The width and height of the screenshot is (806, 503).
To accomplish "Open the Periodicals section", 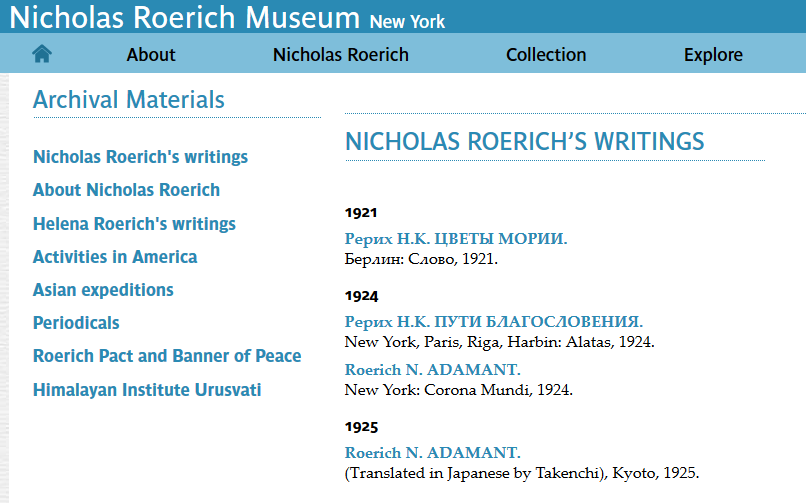I will (76, 323).
